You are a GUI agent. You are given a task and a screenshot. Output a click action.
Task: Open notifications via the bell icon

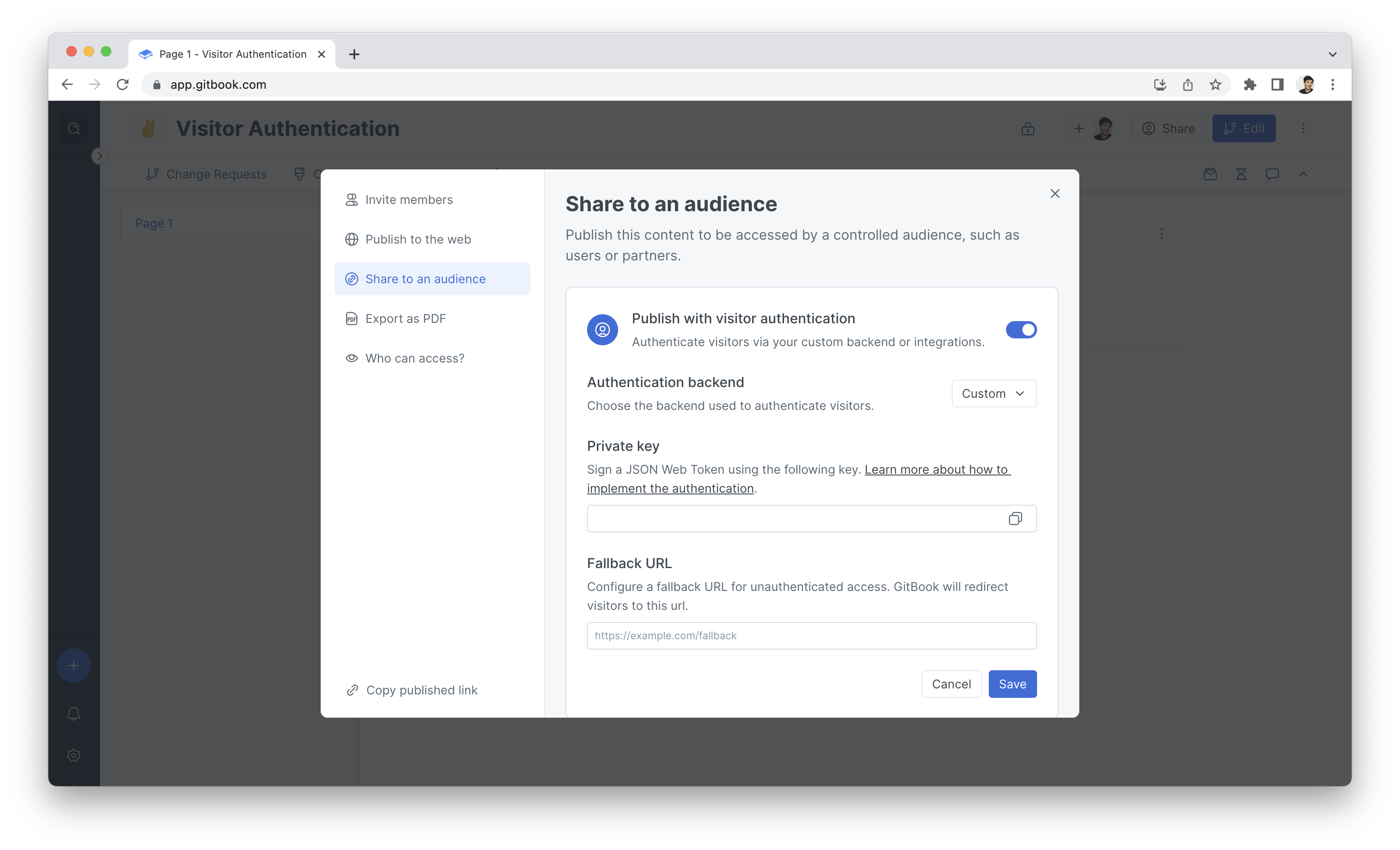pos(73,714)
